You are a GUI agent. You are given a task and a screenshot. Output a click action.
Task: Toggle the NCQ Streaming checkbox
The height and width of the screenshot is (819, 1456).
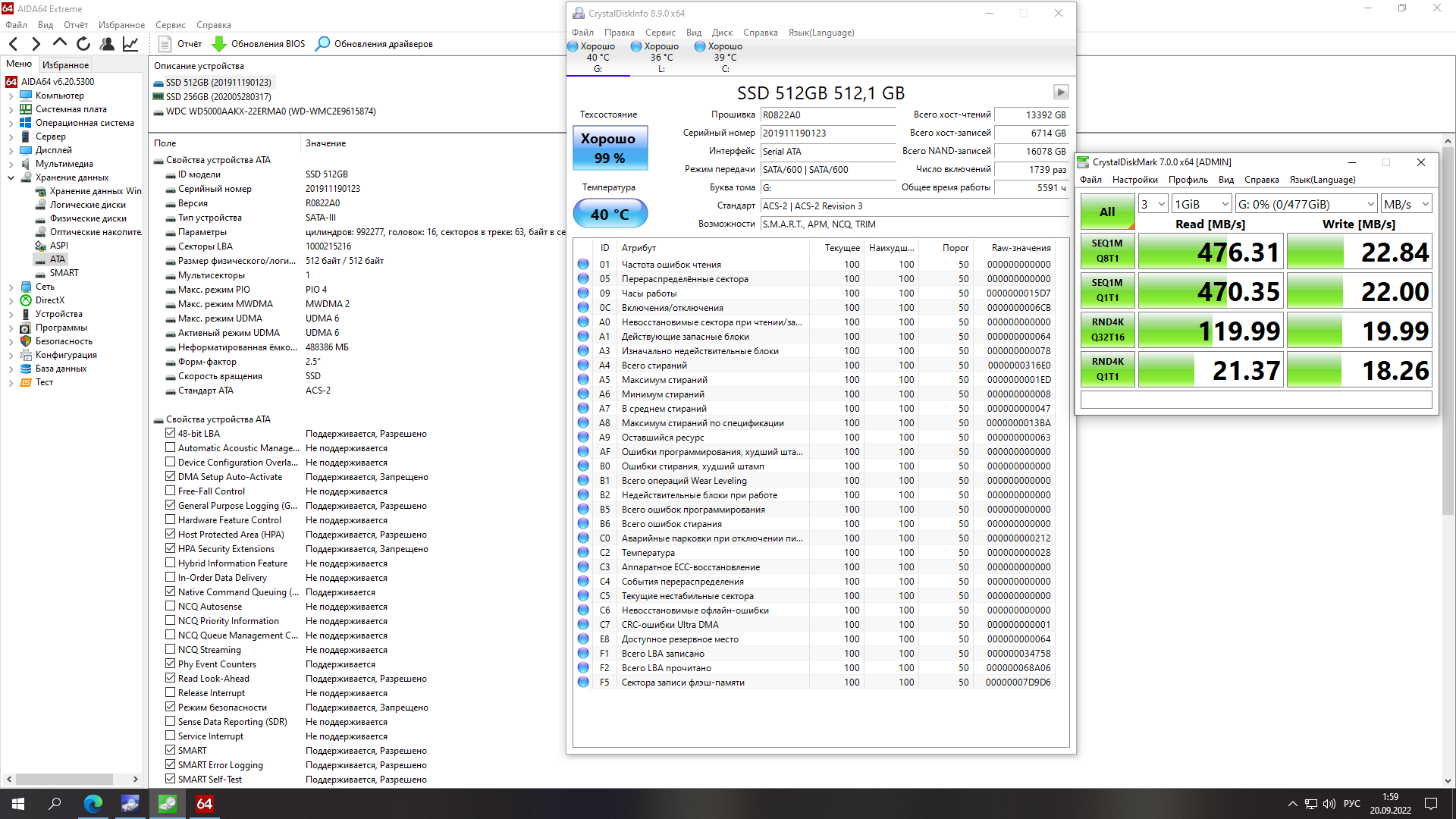171,650
